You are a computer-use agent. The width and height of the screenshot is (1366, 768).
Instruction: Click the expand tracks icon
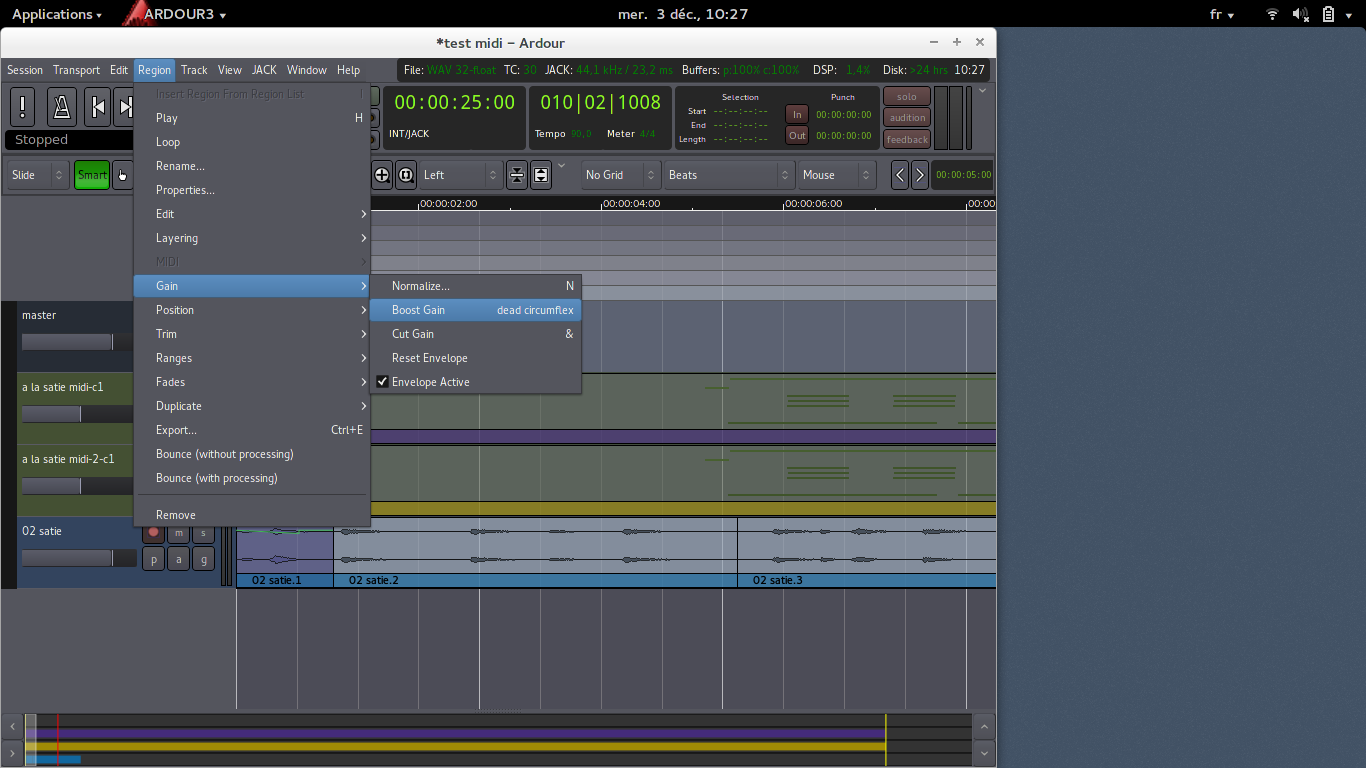[x=541, y=175]
